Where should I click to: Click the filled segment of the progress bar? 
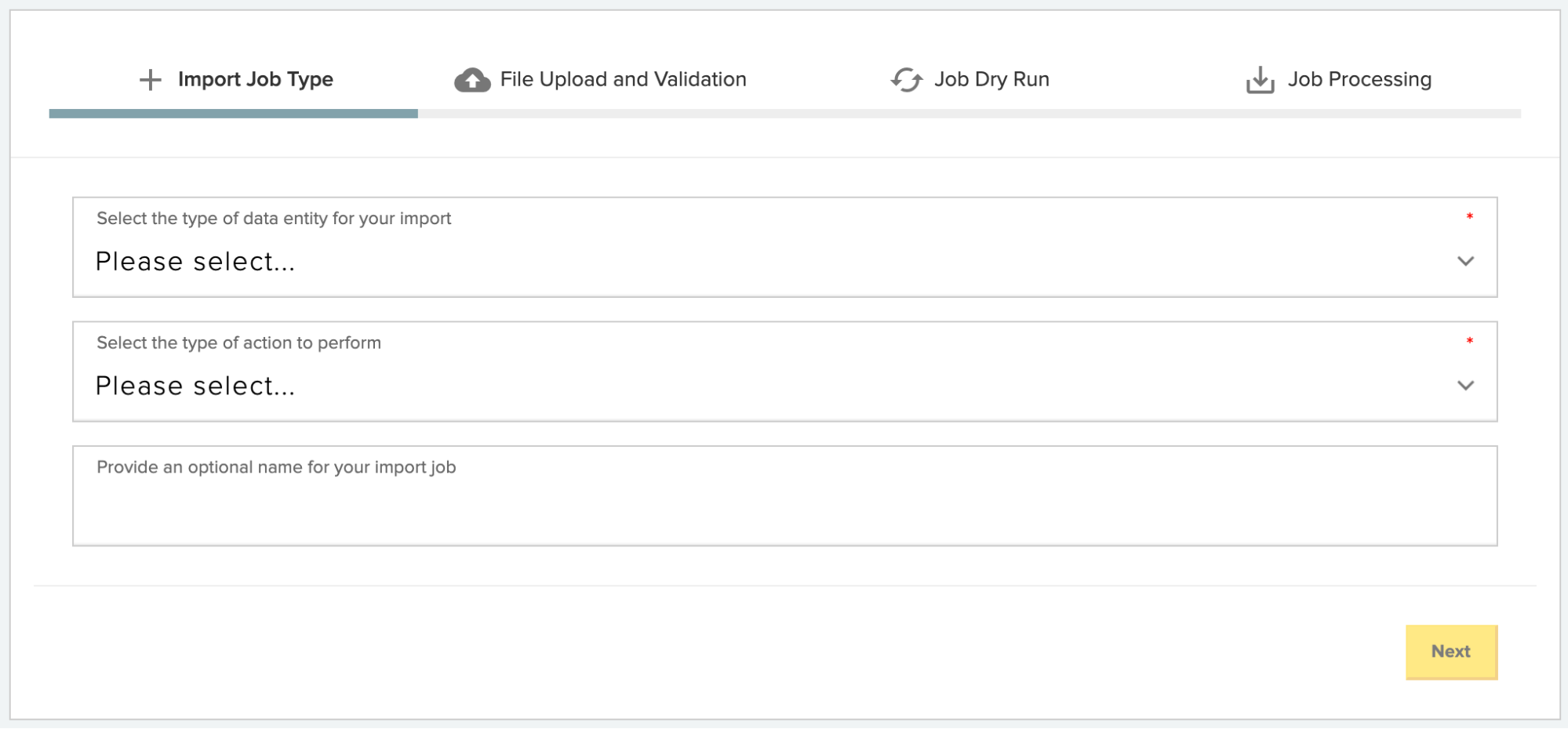pyautogui.click(x=233, y=114)
